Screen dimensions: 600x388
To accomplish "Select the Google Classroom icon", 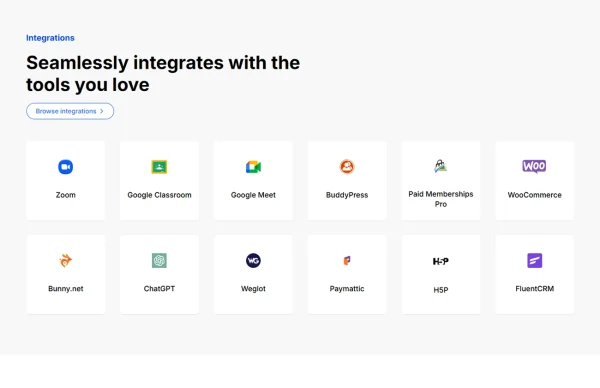I will pos(159,167).
